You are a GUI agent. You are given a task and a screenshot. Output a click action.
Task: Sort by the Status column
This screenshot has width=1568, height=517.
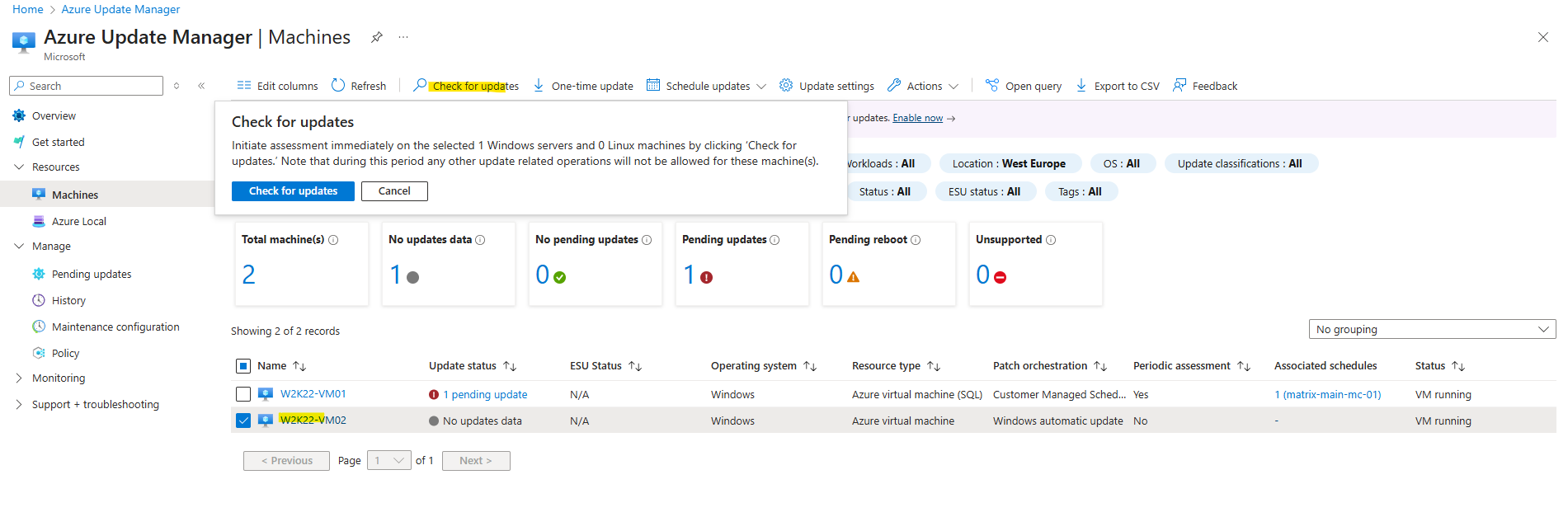(x=1440, y=366)
